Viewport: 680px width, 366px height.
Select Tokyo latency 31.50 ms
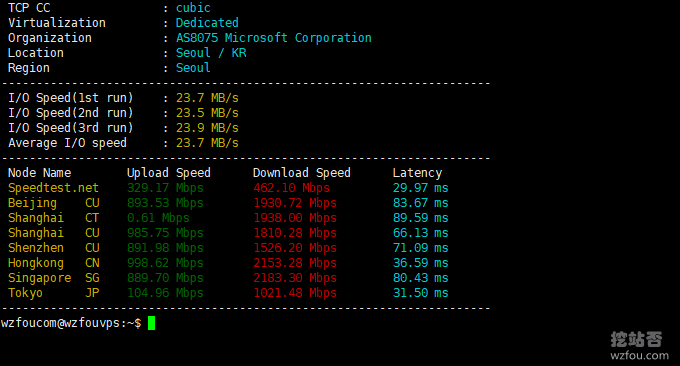421,293
